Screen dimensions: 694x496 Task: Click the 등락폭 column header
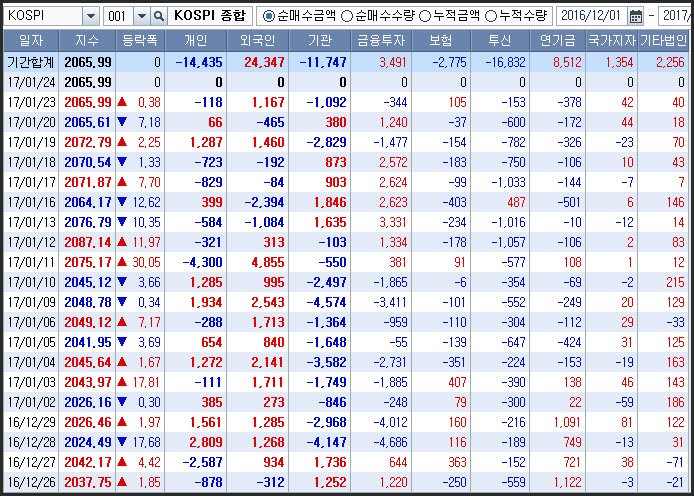pyautogui.click(x=140, y=41)
